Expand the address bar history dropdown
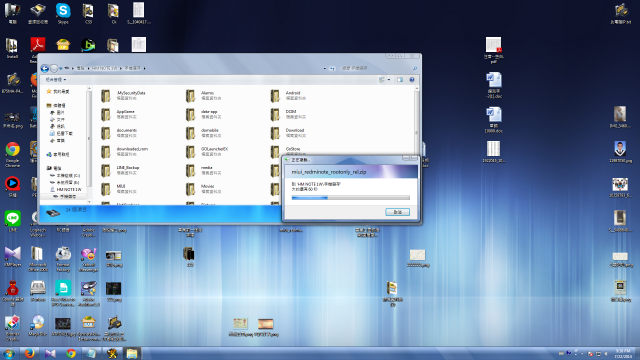The image size is (640, 360). click(x=324, y=68)
